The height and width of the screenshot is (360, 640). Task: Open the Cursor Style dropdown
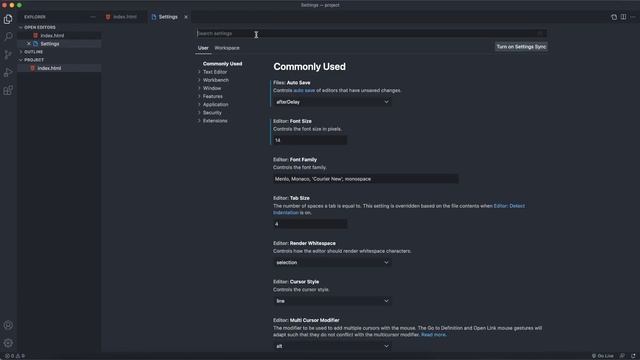332,301
